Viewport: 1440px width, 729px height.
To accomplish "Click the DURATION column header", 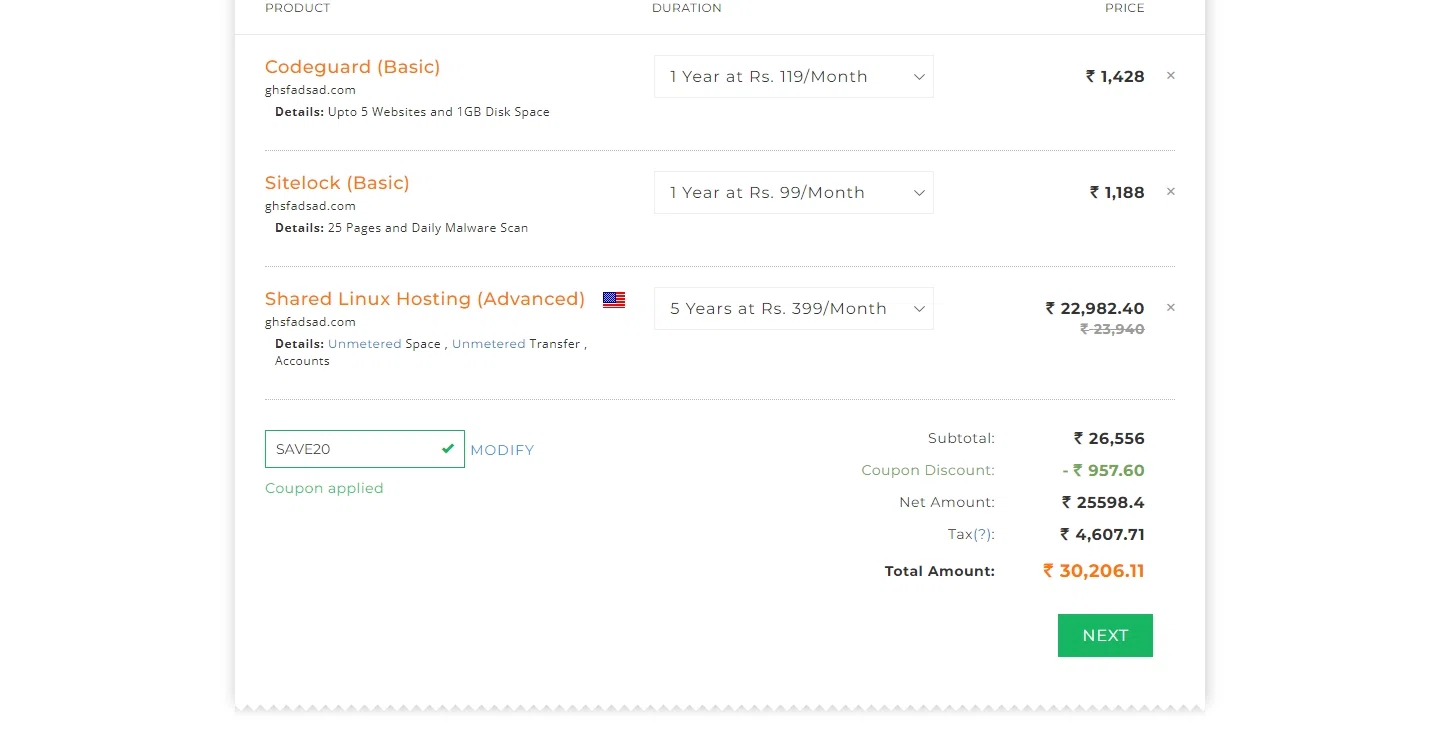I will (687, 8).
